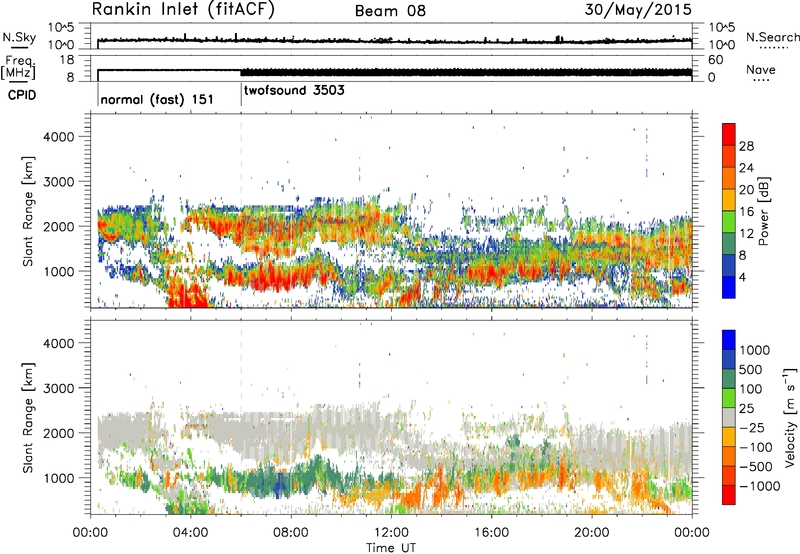
Task: Click the Velocity colorbar blue segment above 1000
Action: pyautogui.click(x=729, y=340)
